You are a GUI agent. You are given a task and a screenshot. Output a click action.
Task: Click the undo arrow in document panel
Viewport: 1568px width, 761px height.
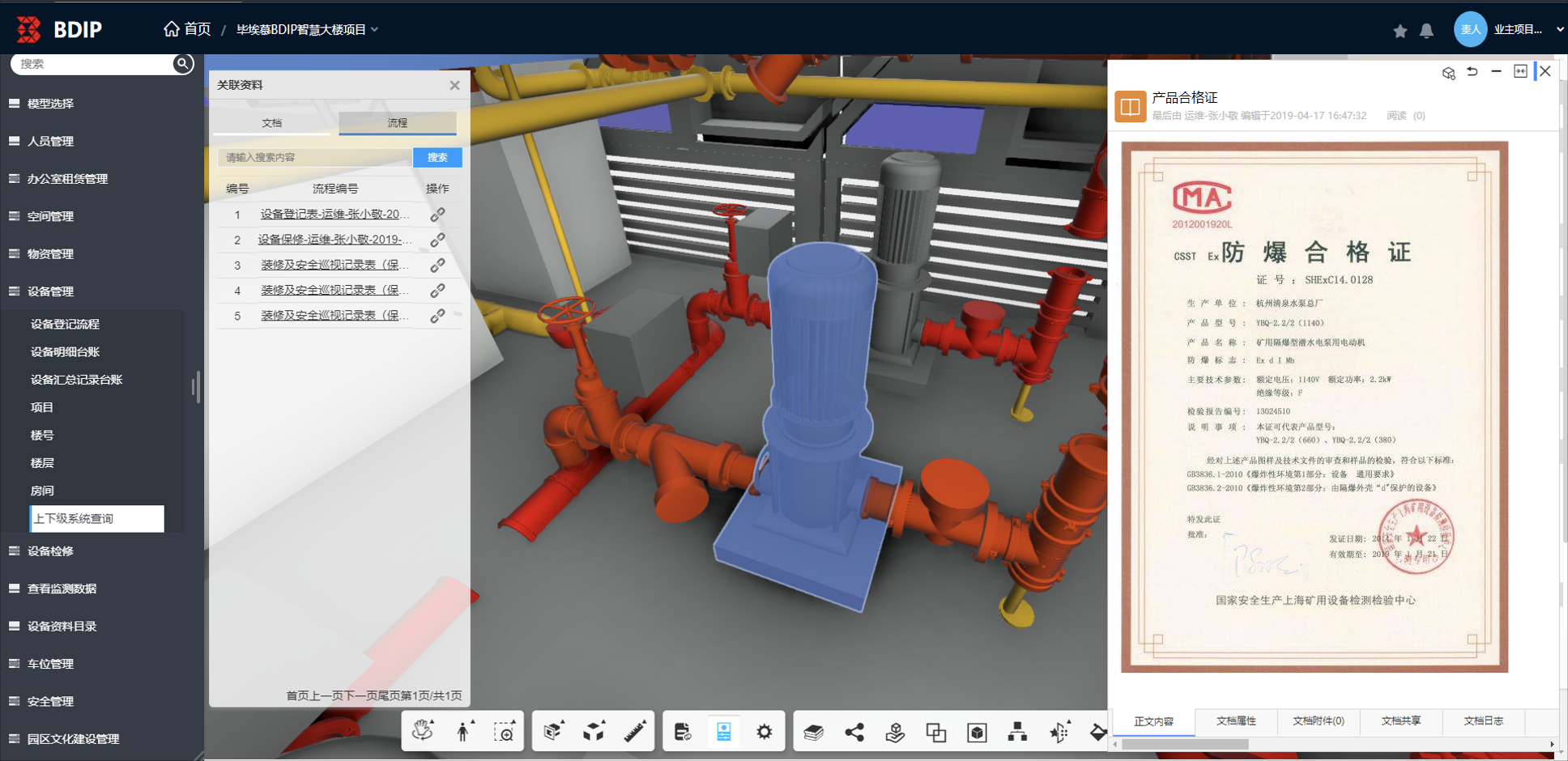(x=1472, y=72)
